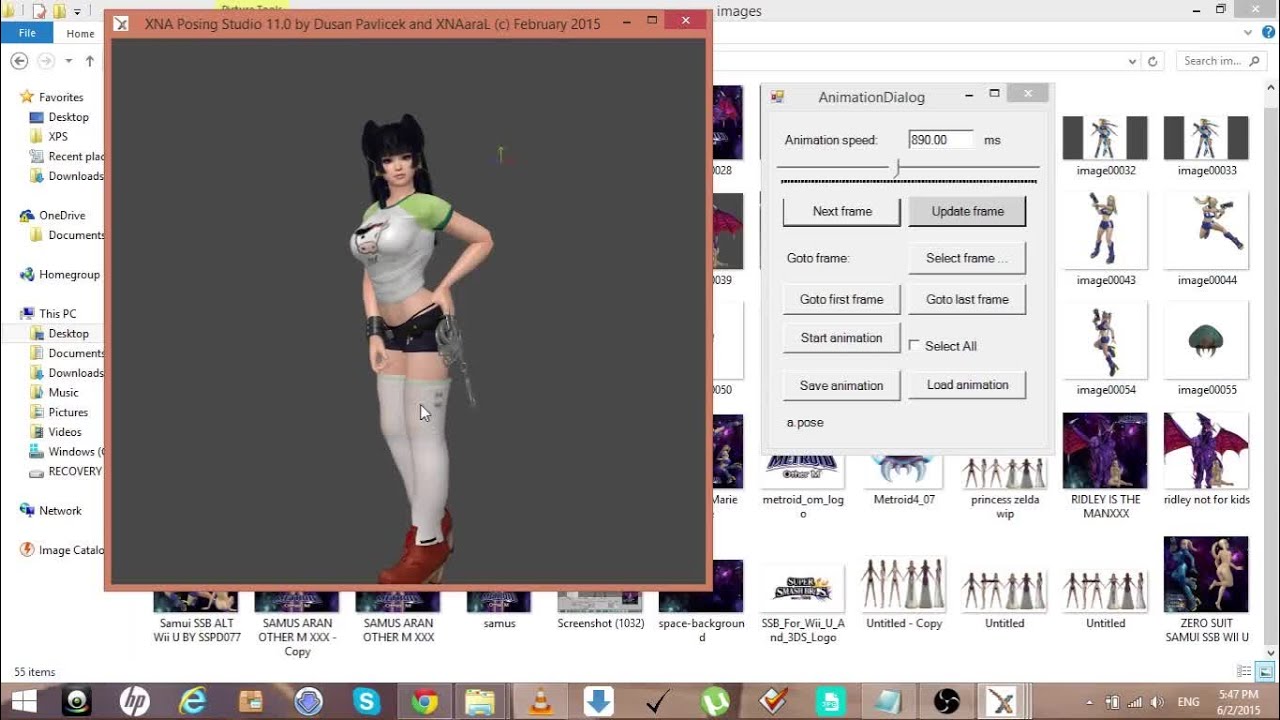Show hidden system tray icons
The height and width of the screenshot is (720, 1280).
[x=1090, y=702]
